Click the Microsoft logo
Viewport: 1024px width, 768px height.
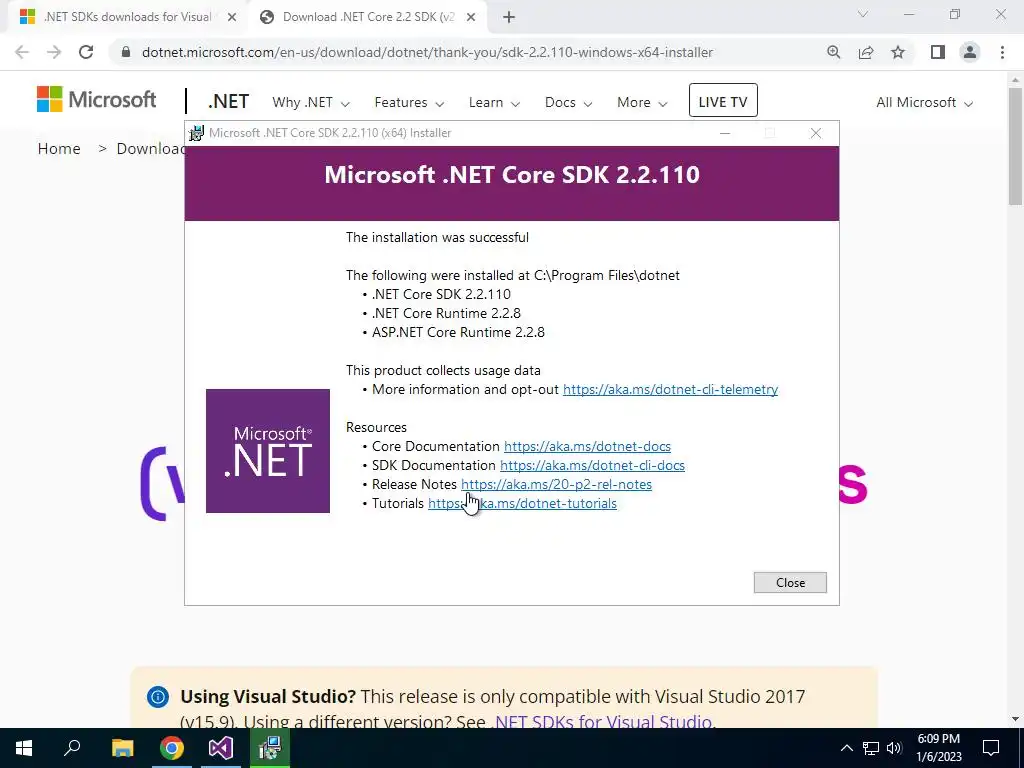97,99
